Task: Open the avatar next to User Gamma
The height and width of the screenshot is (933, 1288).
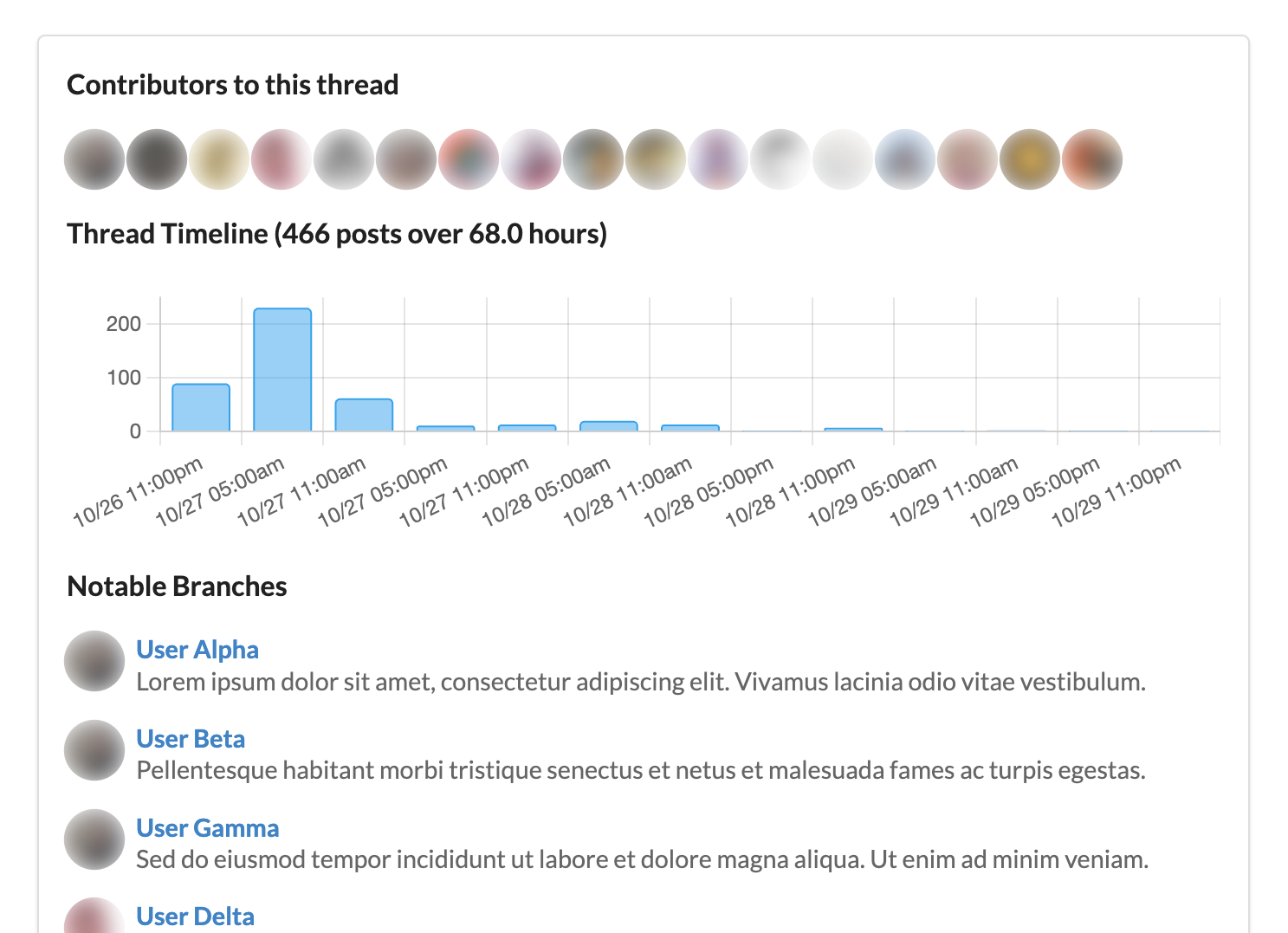Action: 94,839
